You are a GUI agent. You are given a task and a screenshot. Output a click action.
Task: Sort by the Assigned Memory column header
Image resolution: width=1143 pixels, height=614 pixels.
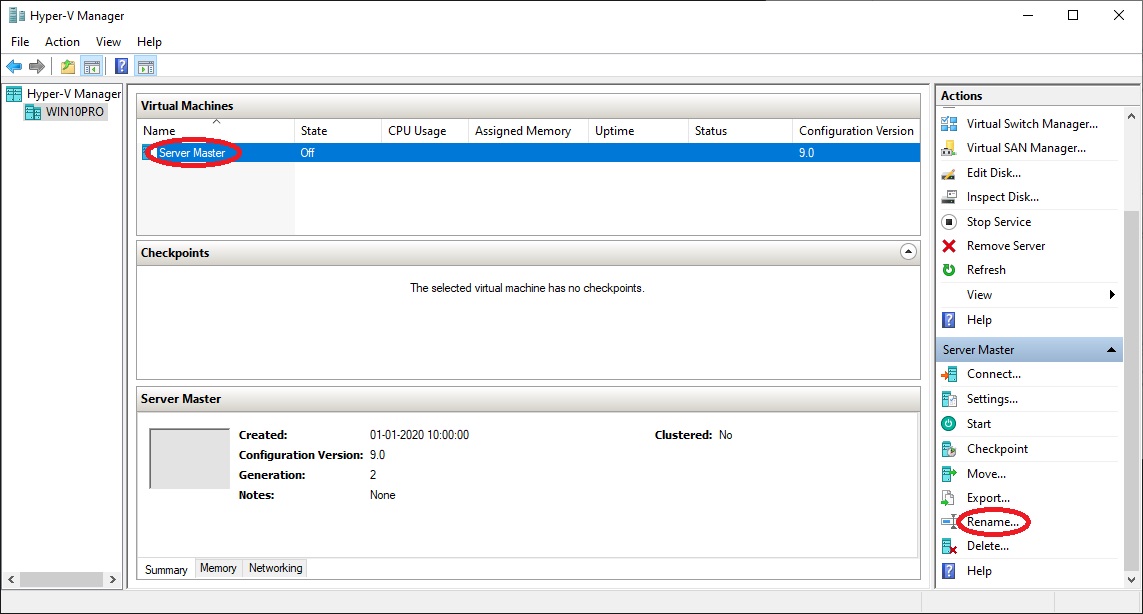(x=528, y=131)
